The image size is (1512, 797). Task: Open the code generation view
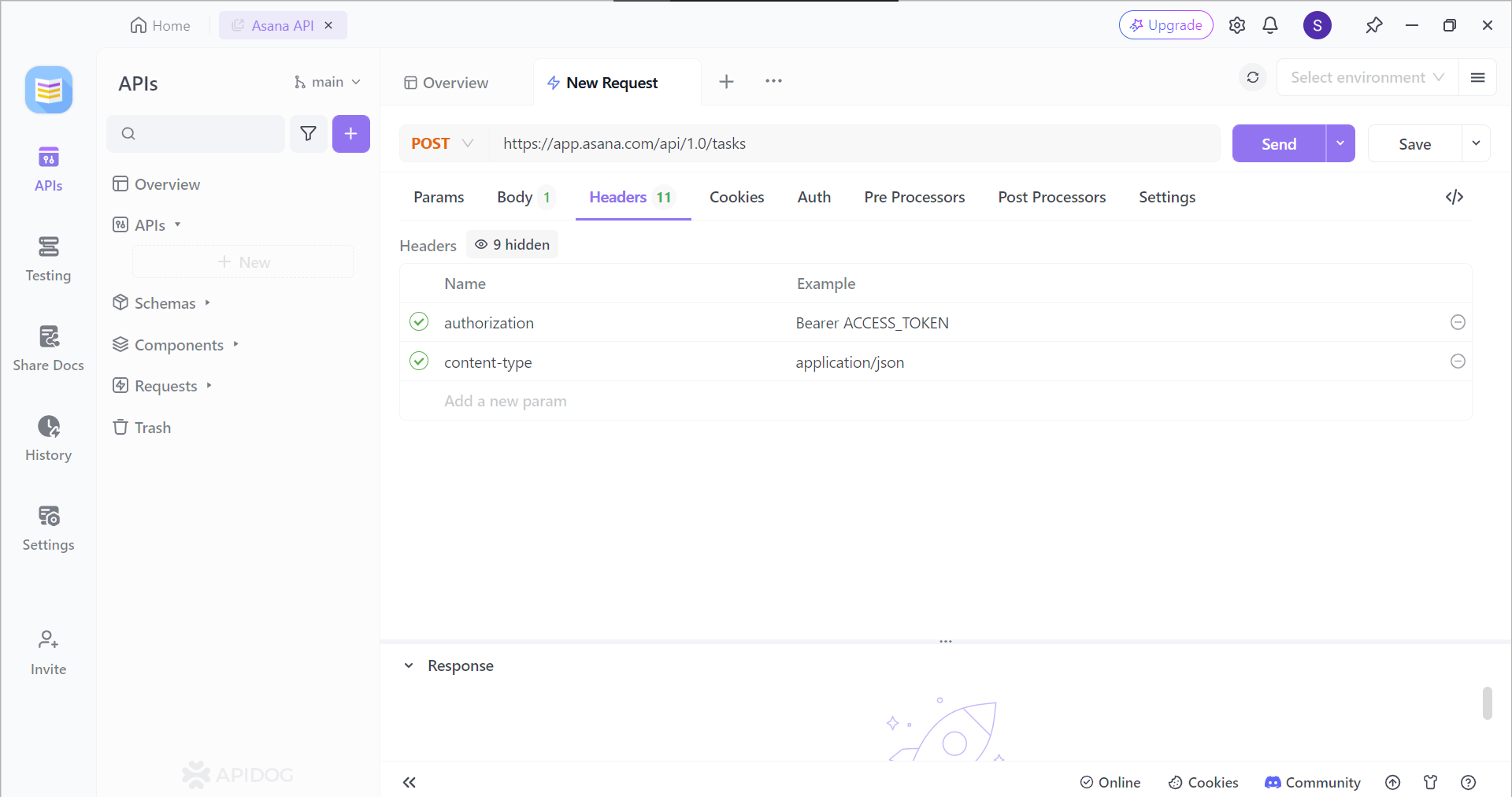(1455, 197)
